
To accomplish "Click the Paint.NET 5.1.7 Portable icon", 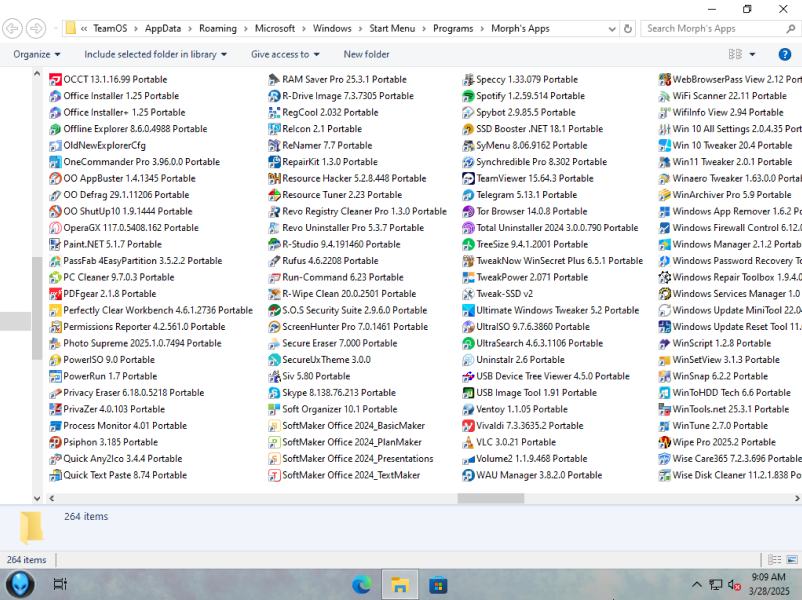I will (55, 245).
